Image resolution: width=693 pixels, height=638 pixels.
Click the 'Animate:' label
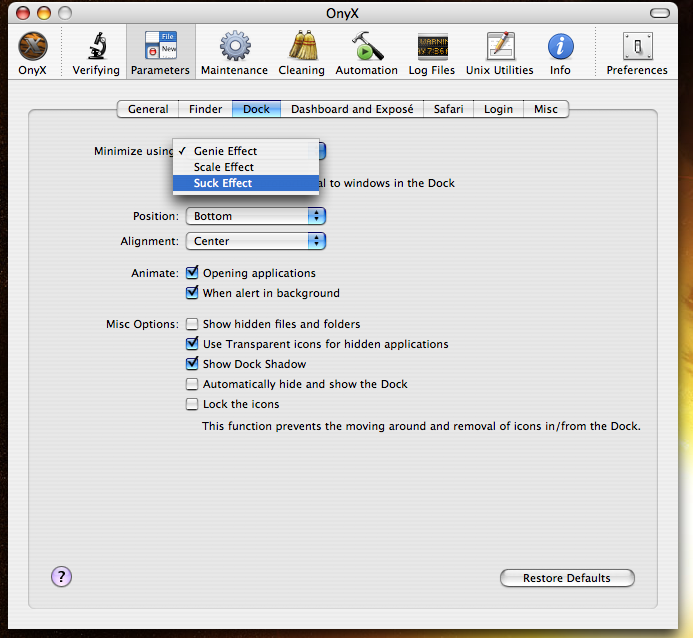pyautogui.click(x=155, y=273)
